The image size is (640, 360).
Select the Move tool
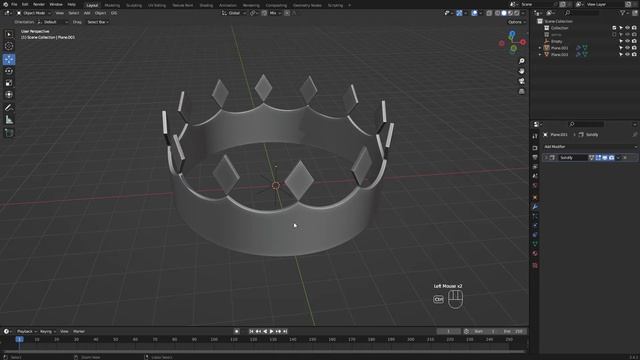(x=9, y=60)
